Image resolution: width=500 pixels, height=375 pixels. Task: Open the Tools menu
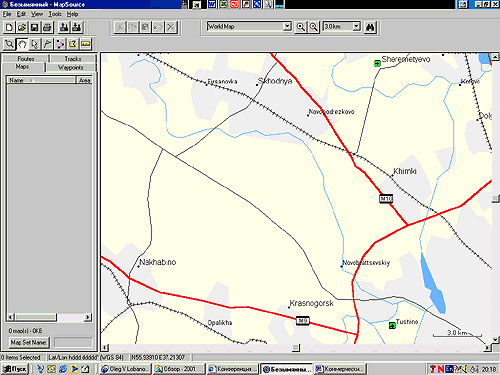pos(55,14)
